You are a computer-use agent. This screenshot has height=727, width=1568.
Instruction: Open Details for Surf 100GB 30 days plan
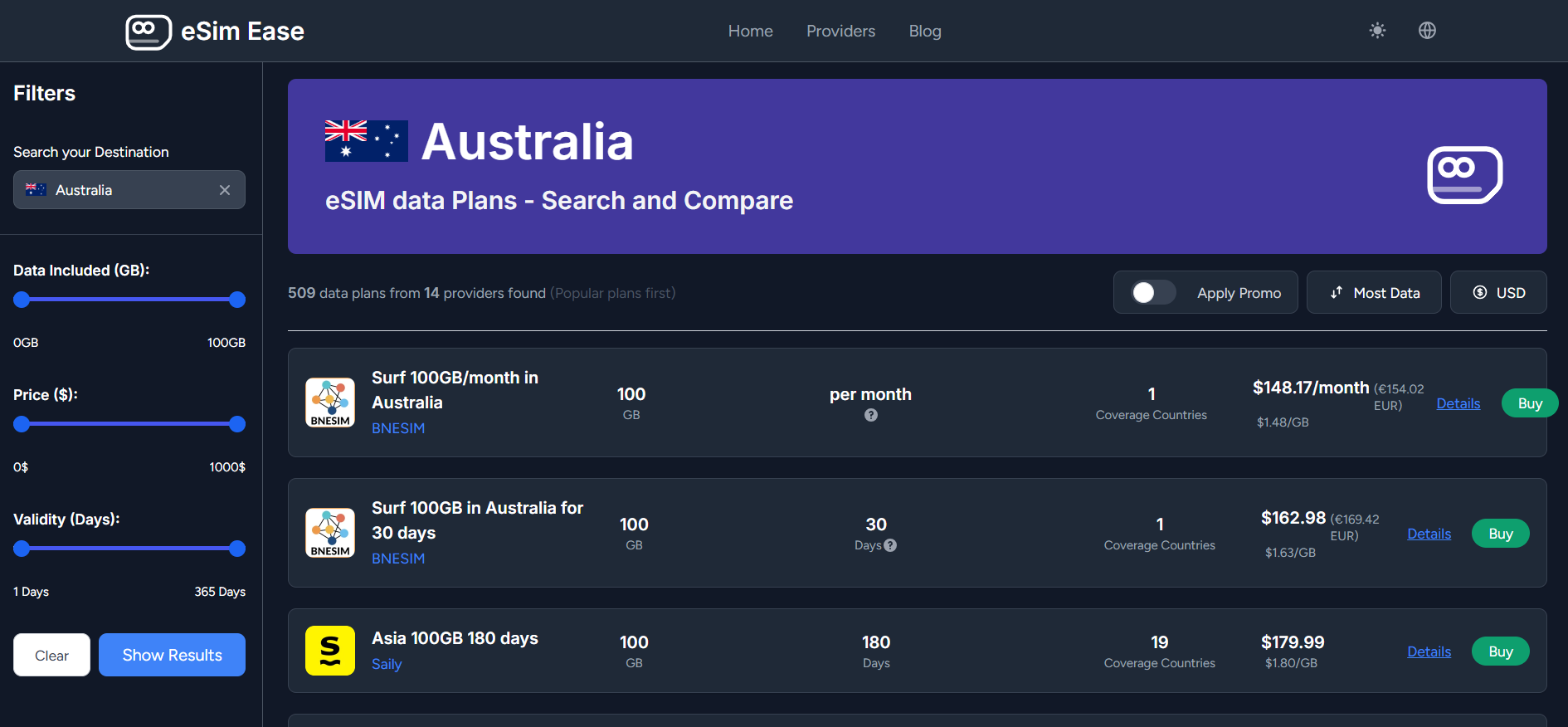[x=1429, y=534]
